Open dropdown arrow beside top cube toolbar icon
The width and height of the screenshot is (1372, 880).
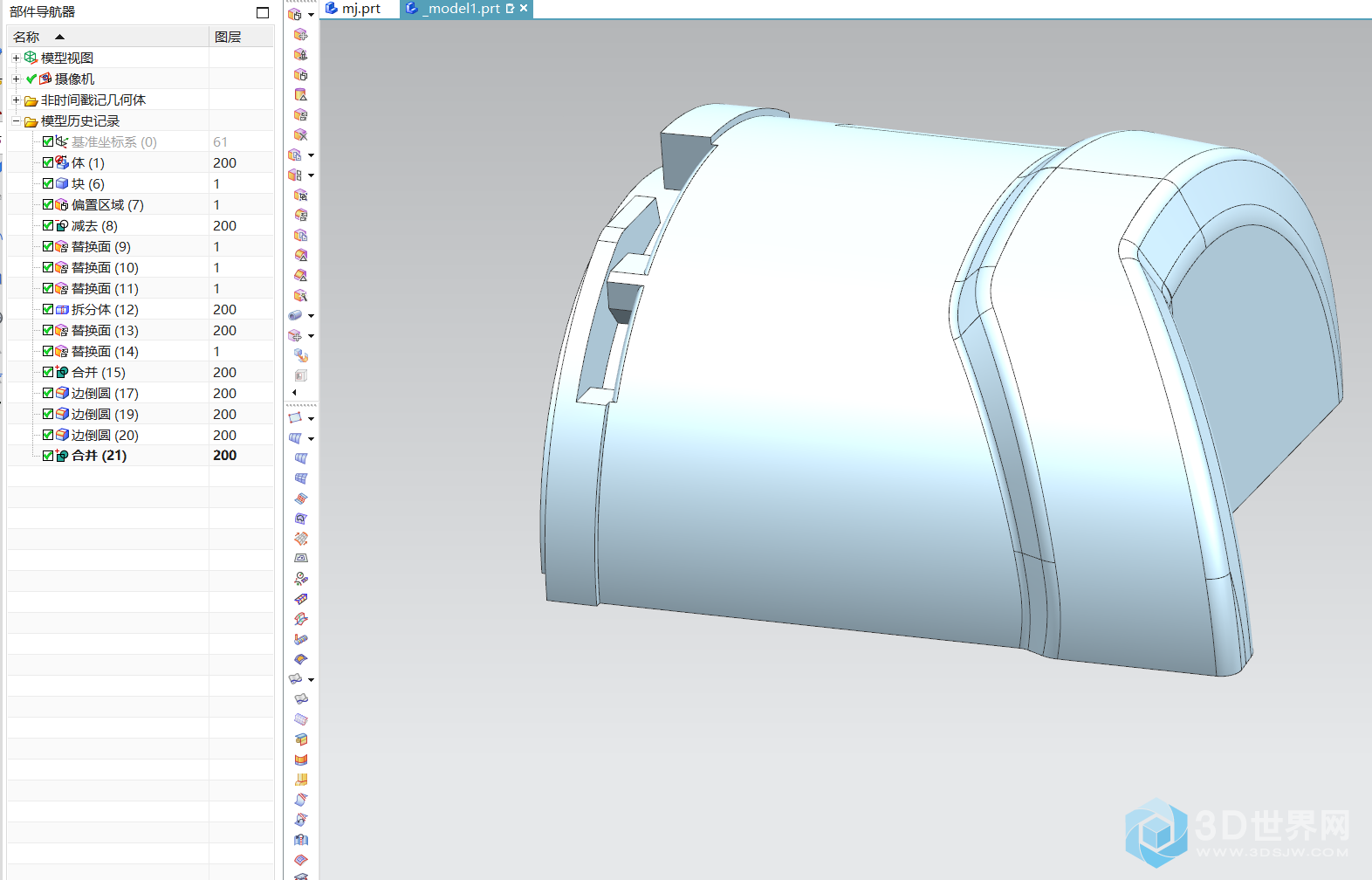[312, 14]
